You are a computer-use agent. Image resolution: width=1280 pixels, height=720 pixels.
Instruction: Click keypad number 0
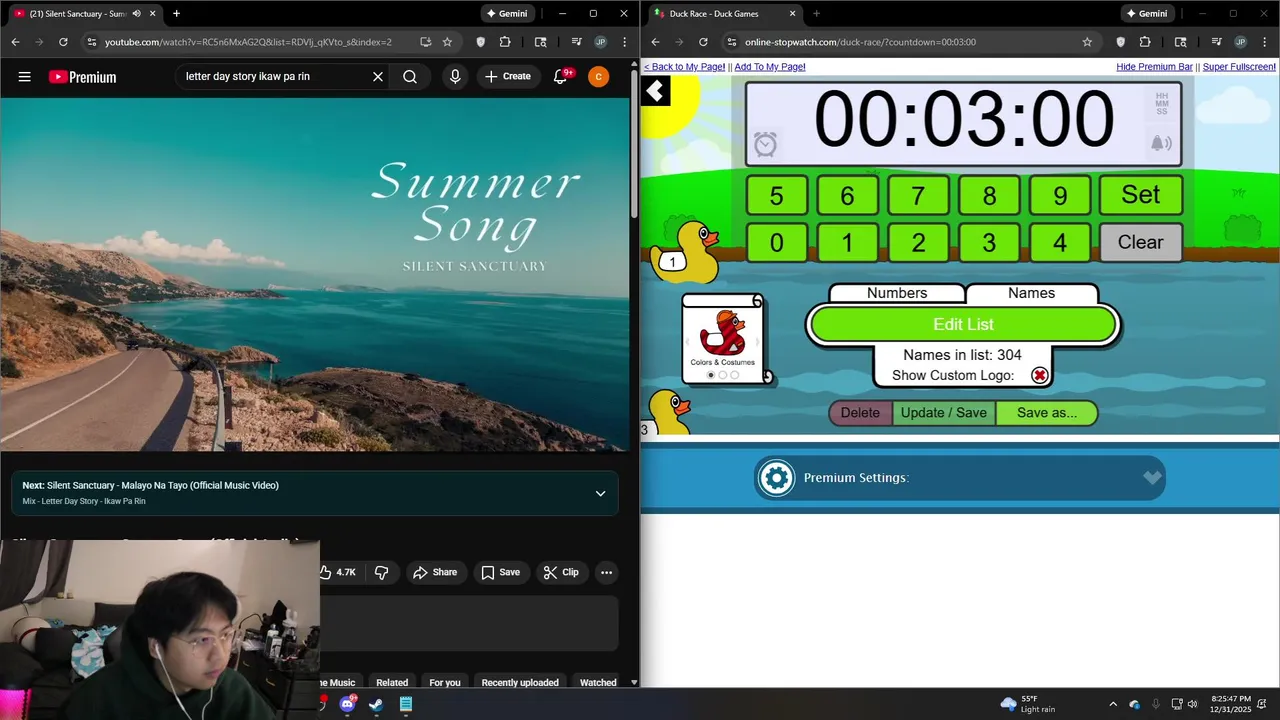coord(777,242)
